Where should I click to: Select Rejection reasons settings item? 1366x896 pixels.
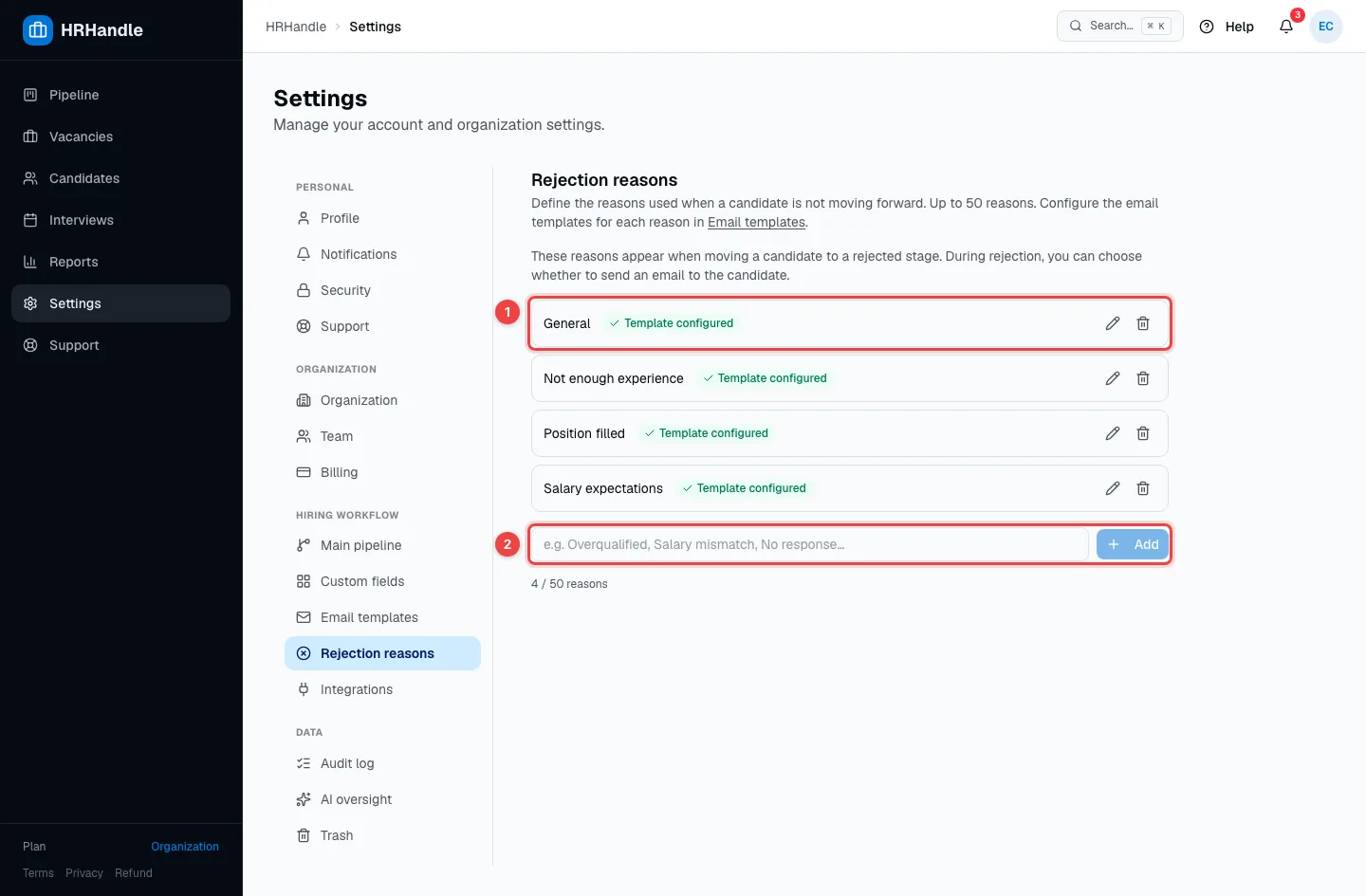tap(382, 653)
